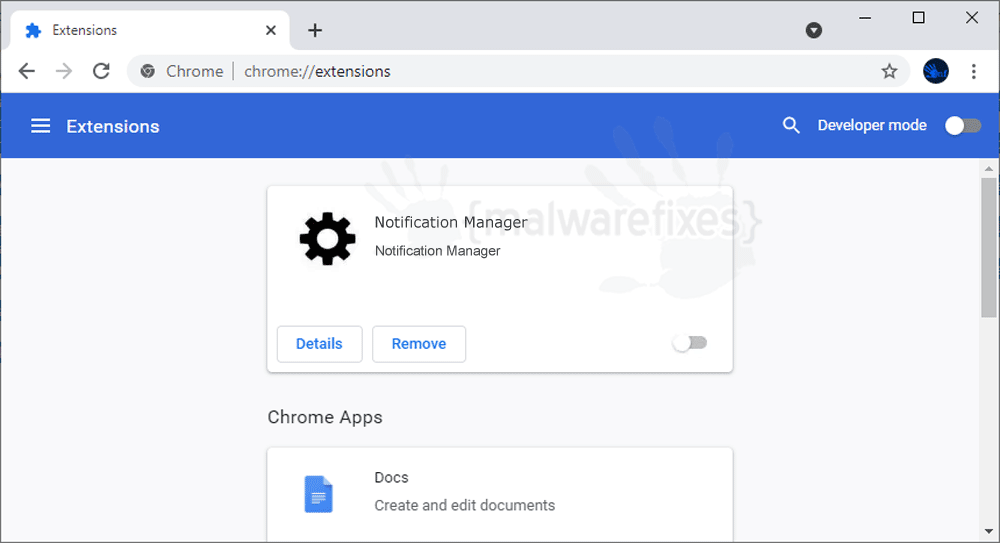Viewport: 1000px width, 543px height.
Task: Close the Chrome window
Action: point(971,18)
